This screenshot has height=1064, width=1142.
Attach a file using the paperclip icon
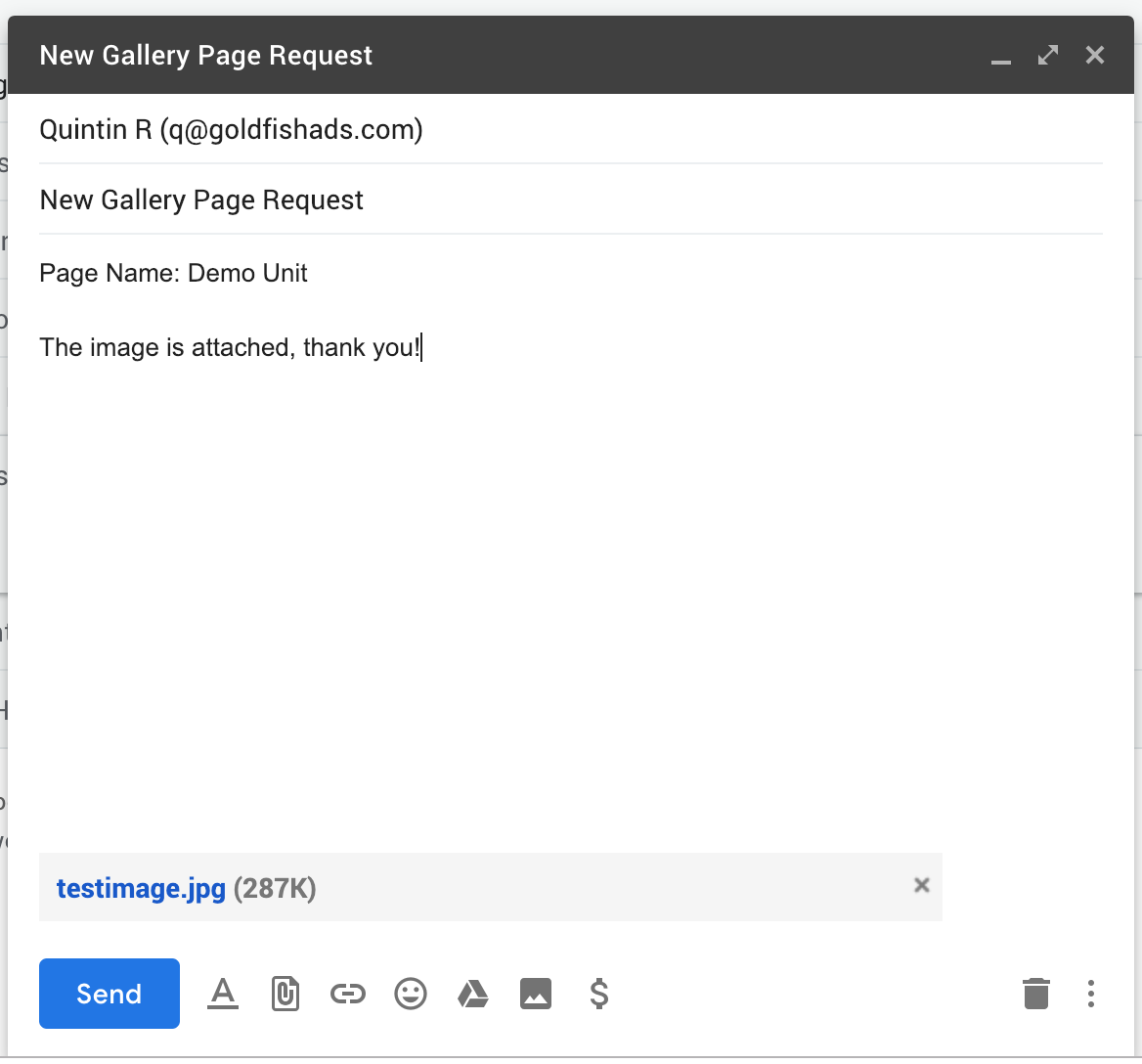coord(285,994)
